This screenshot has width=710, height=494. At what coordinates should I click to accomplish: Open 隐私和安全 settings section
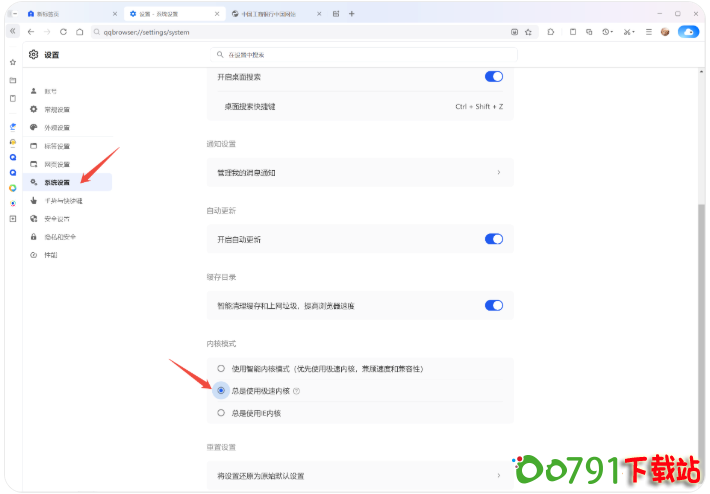(60, 237)
